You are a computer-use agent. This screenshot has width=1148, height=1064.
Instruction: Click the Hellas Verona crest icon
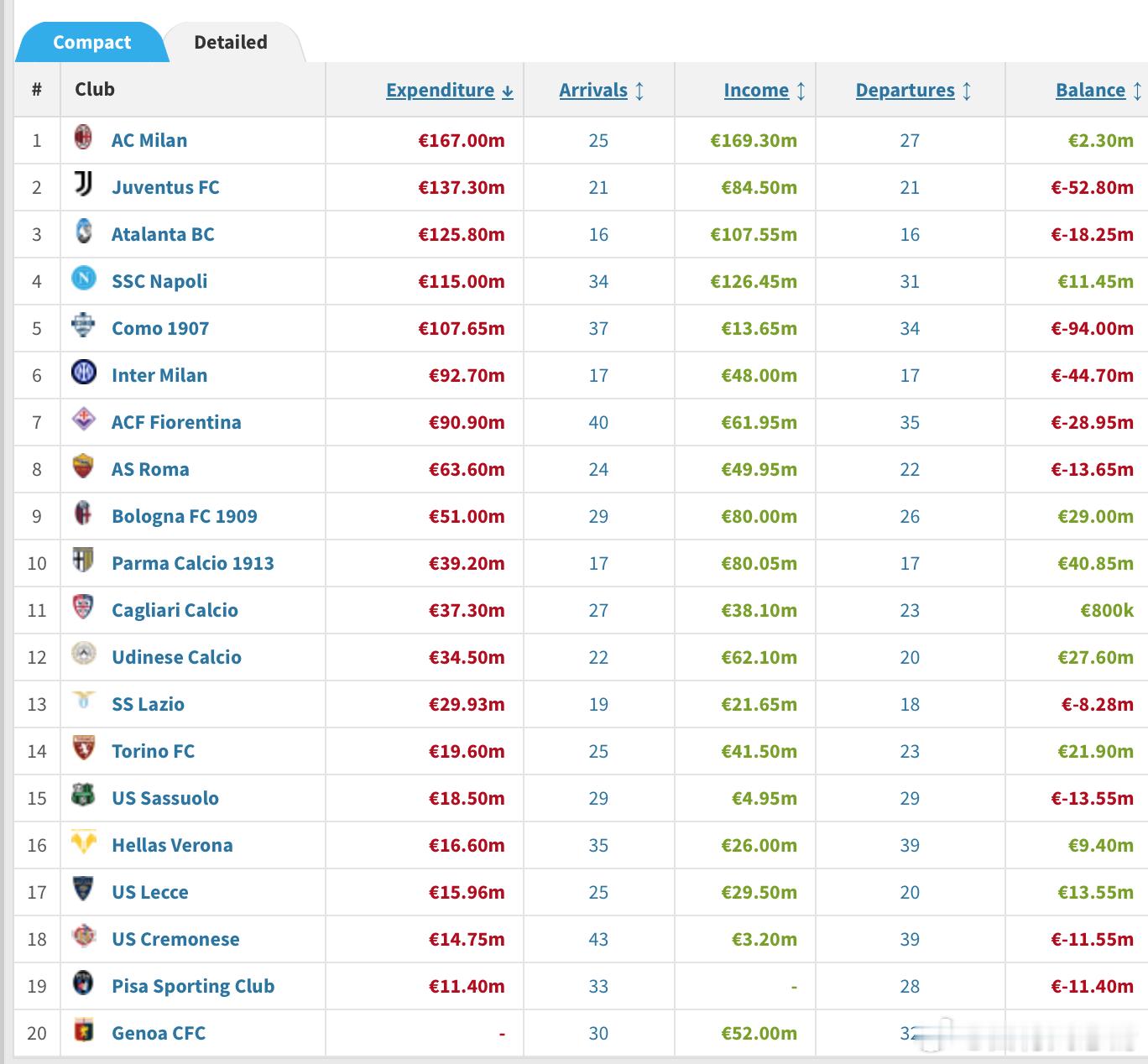pos(83,842)
